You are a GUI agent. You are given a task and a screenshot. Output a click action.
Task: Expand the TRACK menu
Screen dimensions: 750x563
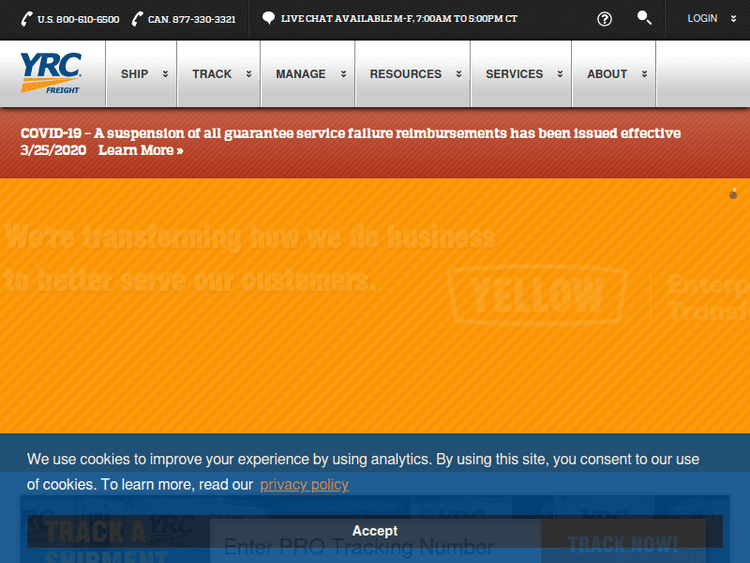[219, 74]
